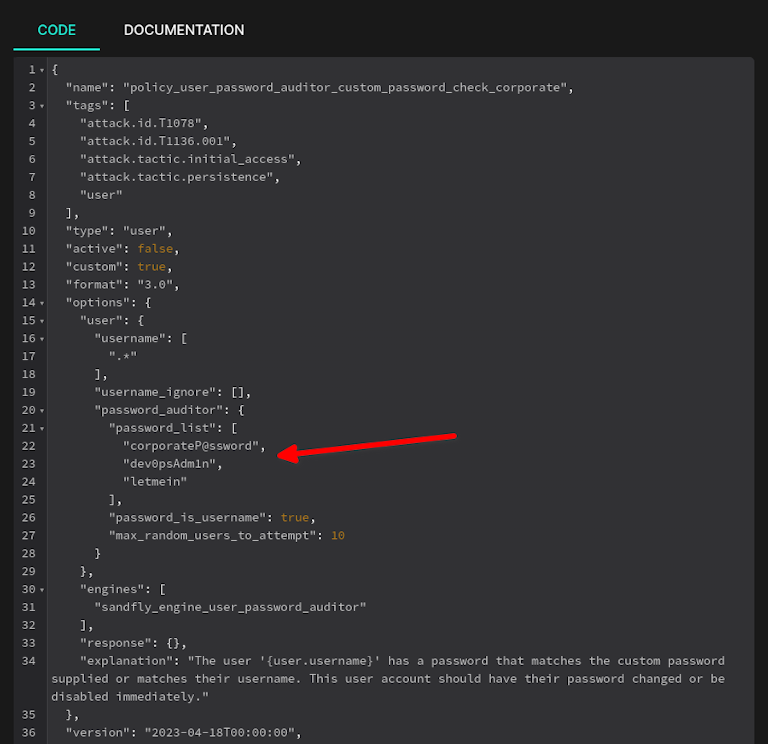Collapse the root object at line 1

(42, 70)
